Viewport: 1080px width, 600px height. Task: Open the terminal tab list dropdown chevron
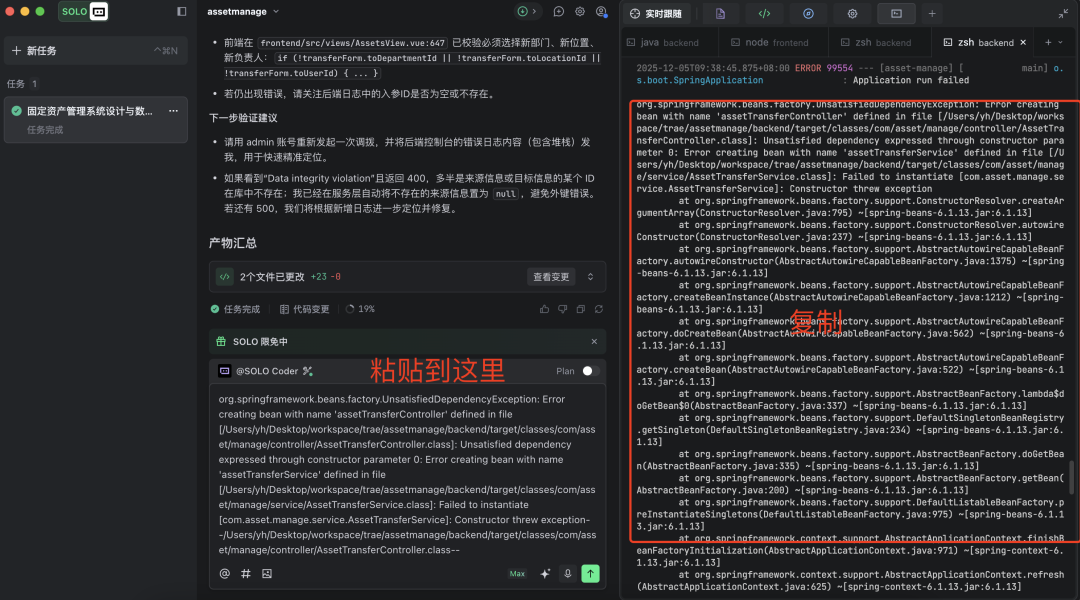coord(1060,42)
